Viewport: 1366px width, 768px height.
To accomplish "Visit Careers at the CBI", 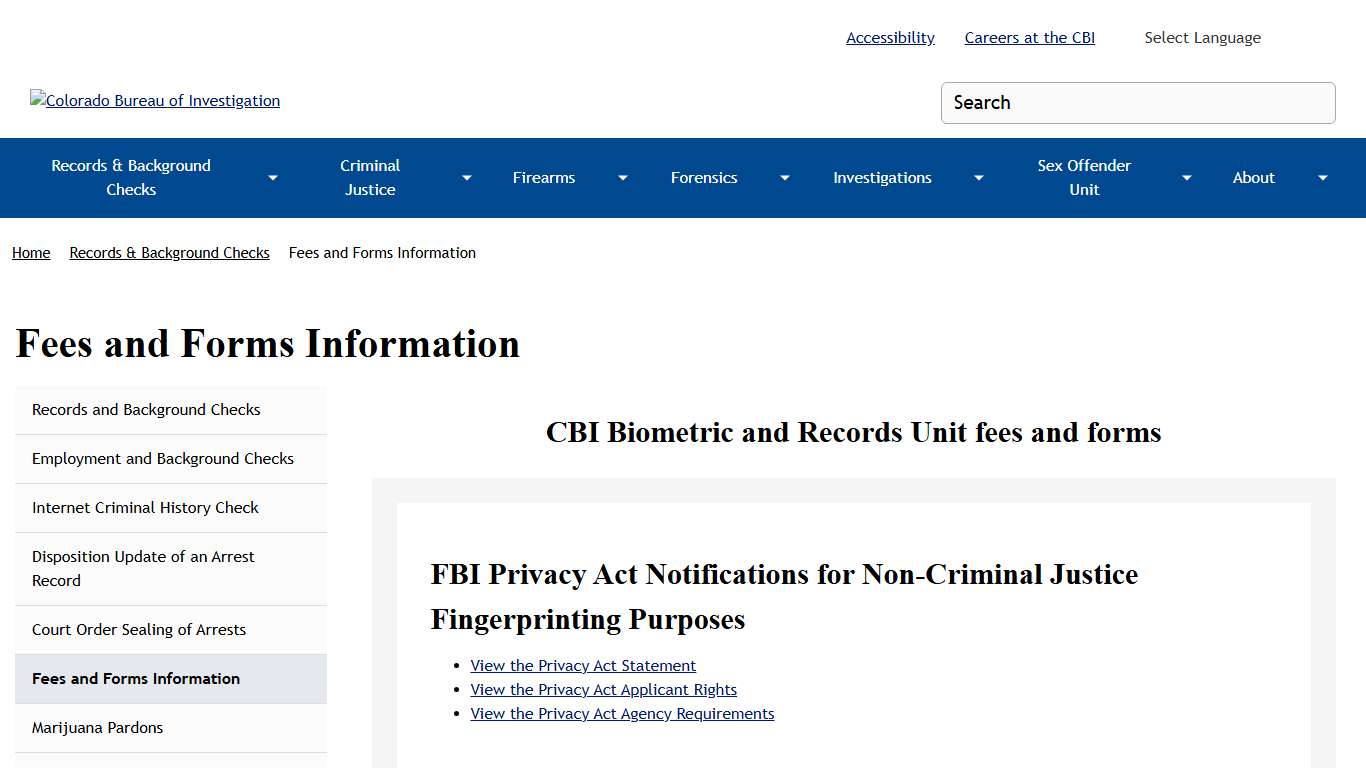I will click(x=1029, y=37).
